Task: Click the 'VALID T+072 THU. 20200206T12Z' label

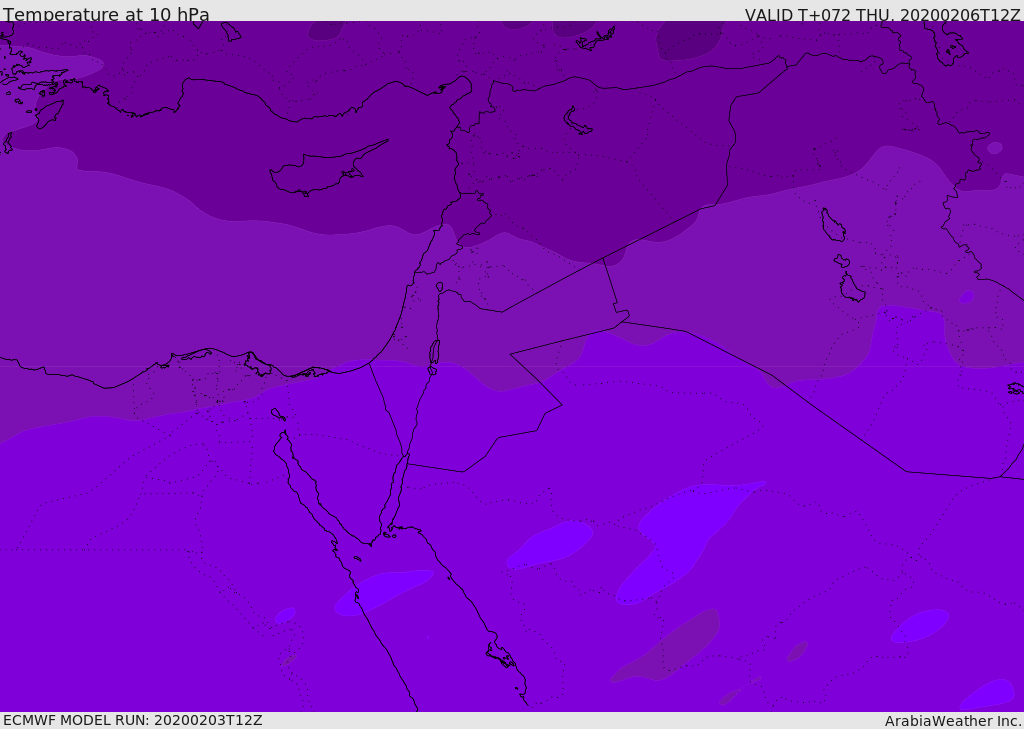Action: point(882,15)
